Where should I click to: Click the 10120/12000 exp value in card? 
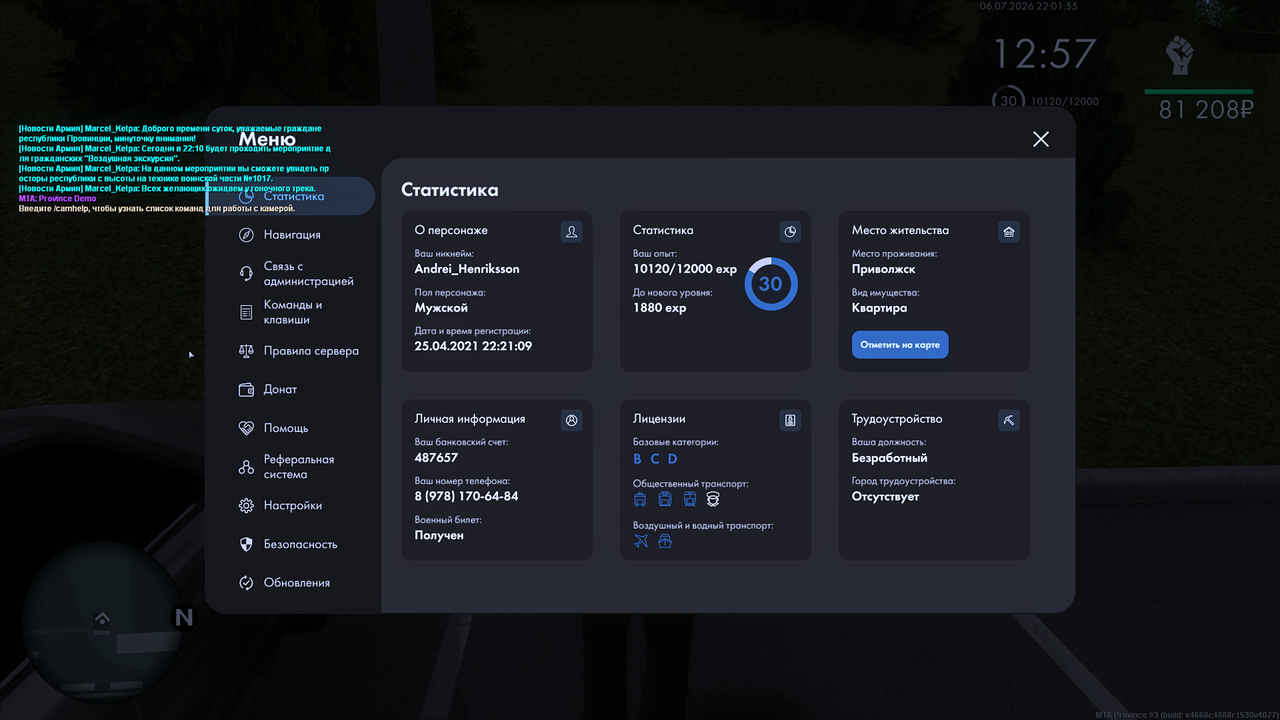pyautogui.click(x=685, y=269)
